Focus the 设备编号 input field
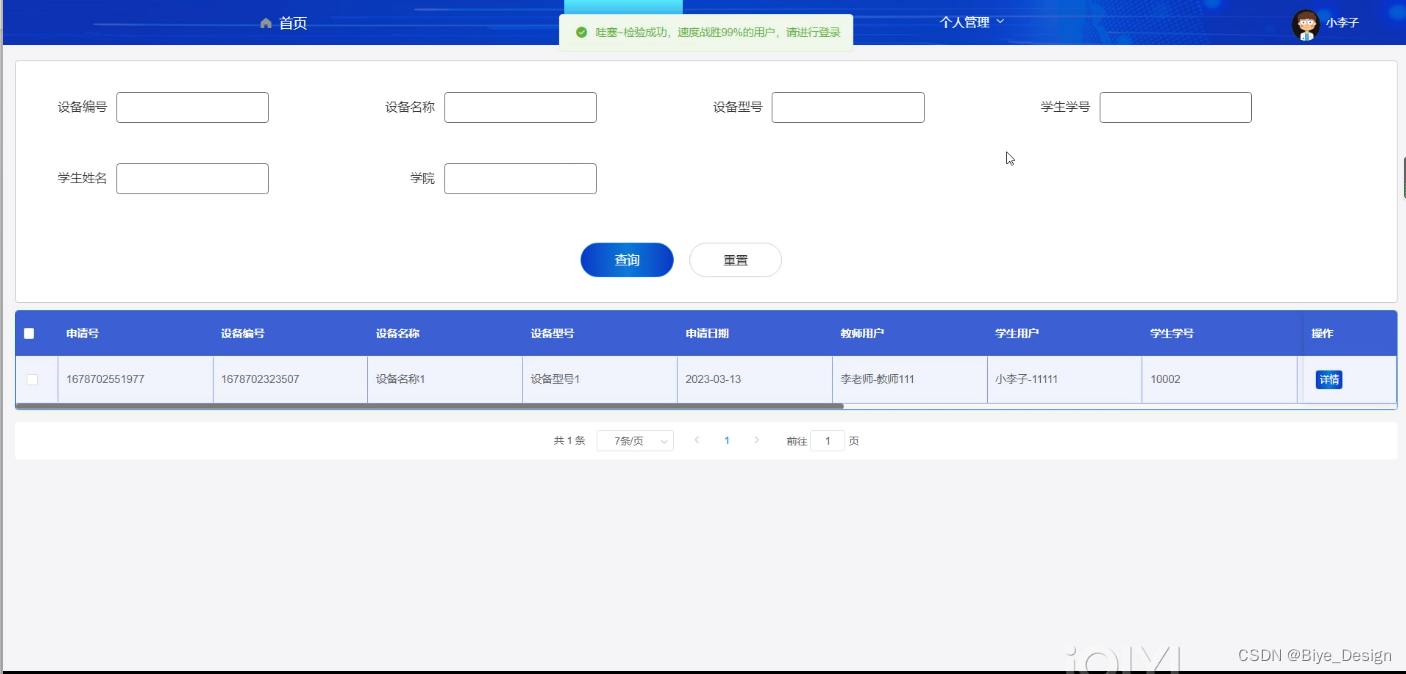 192,107
